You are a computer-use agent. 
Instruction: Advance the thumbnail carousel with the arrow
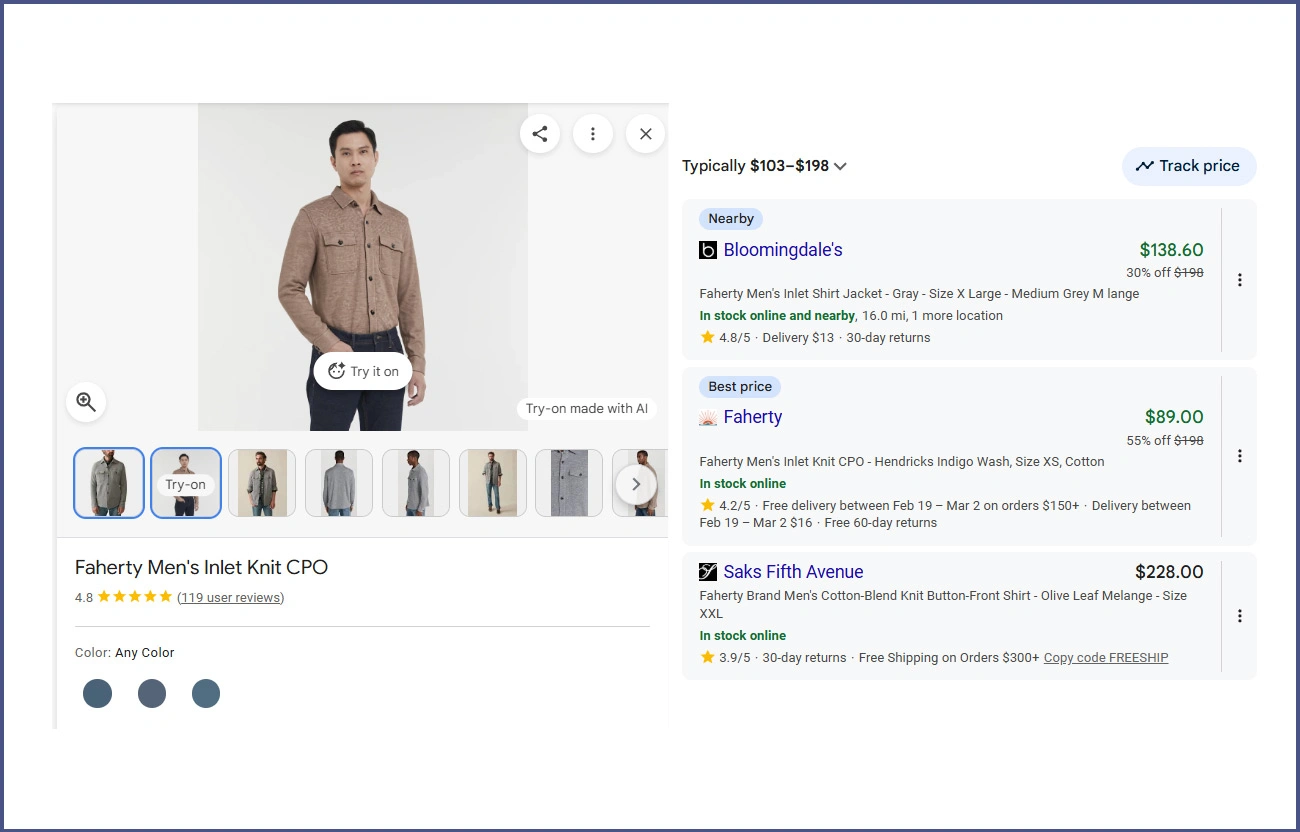click(637, 483)
